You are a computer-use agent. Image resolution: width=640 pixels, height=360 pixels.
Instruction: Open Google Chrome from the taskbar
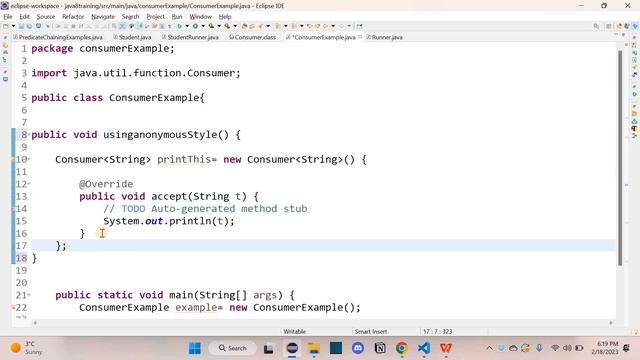coord(402,348)
